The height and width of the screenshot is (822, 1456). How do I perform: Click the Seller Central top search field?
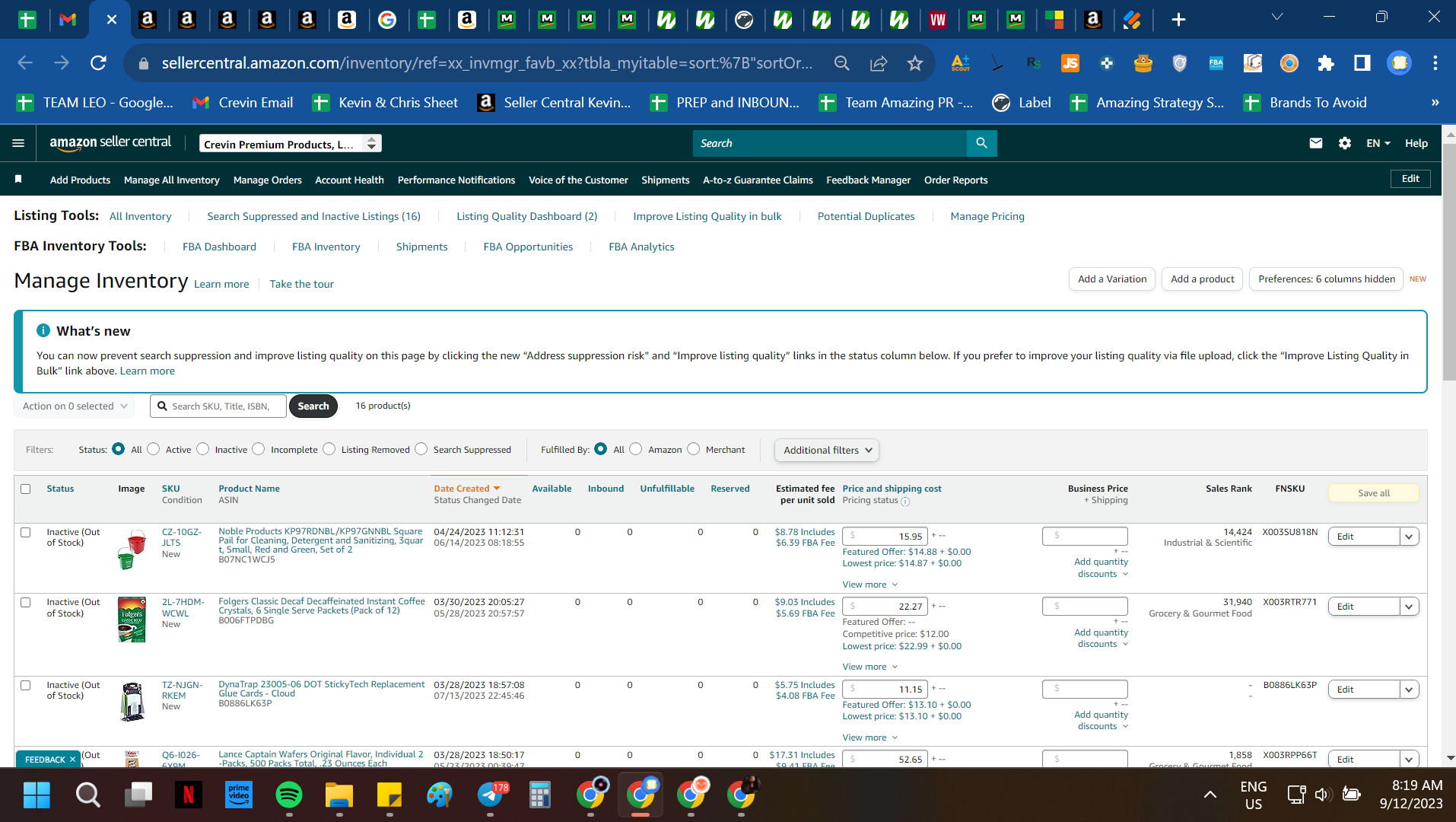click(829, 143)
